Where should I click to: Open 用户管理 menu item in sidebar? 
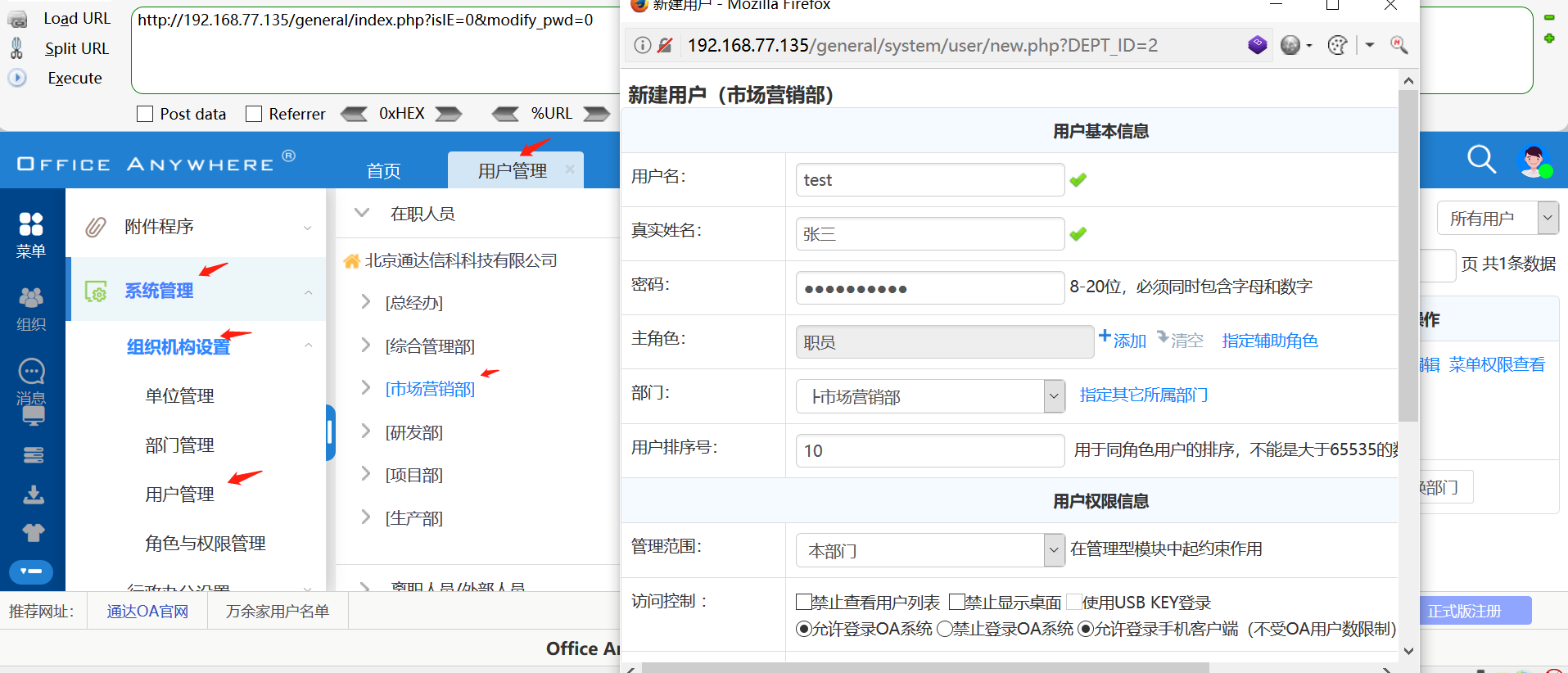click(x=179, y=495)
